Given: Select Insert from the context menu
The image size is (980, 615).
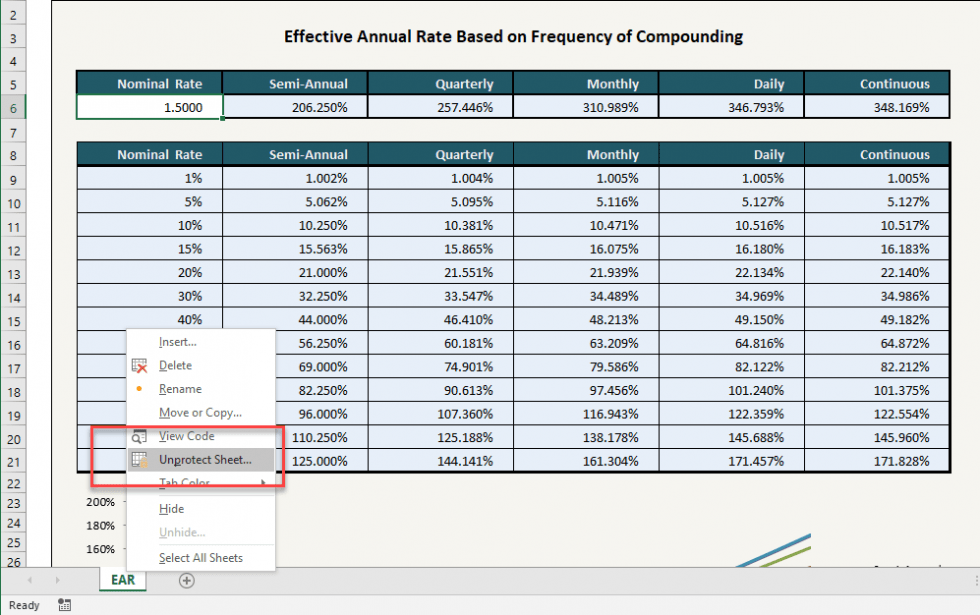Looking at the screenshot, I should point(176,341).
